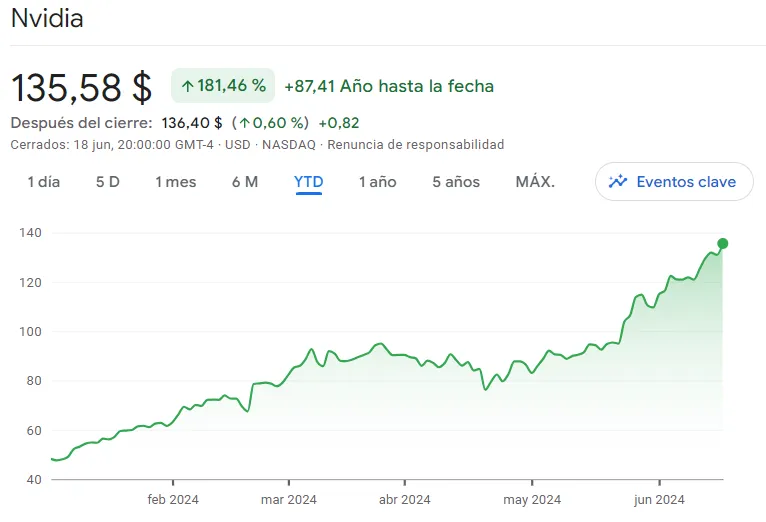Click the +87,41 Año hasta la fecha text
This screenshot has height=522, width=766.
389,86
